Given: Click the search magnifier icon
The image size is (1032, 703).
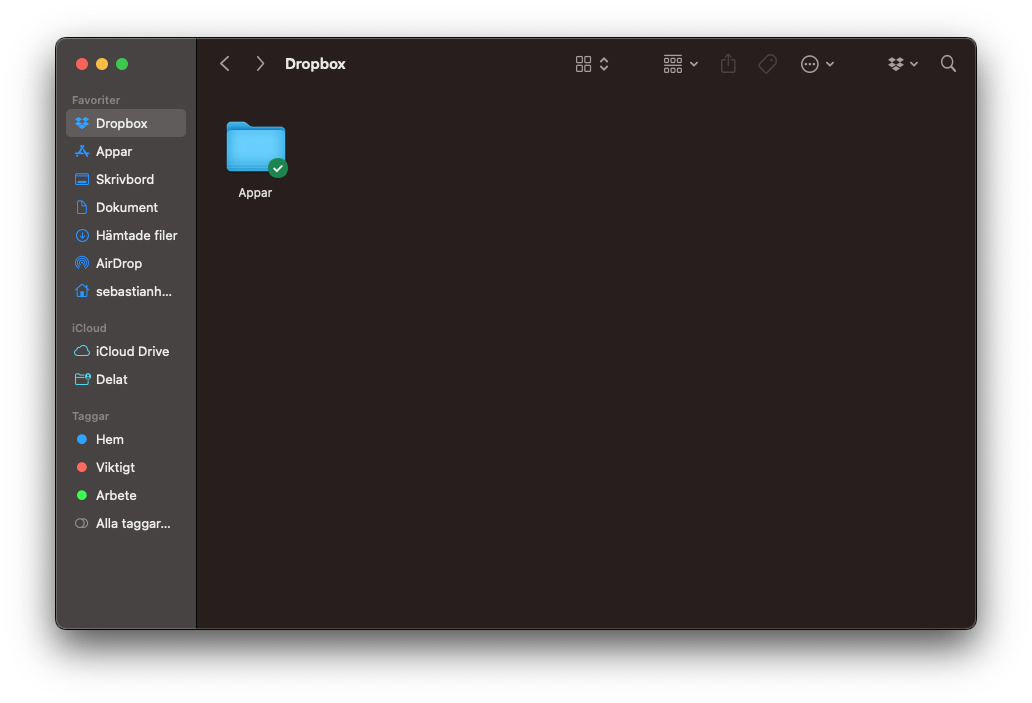Looking at the screenshot, I should 948,64.
